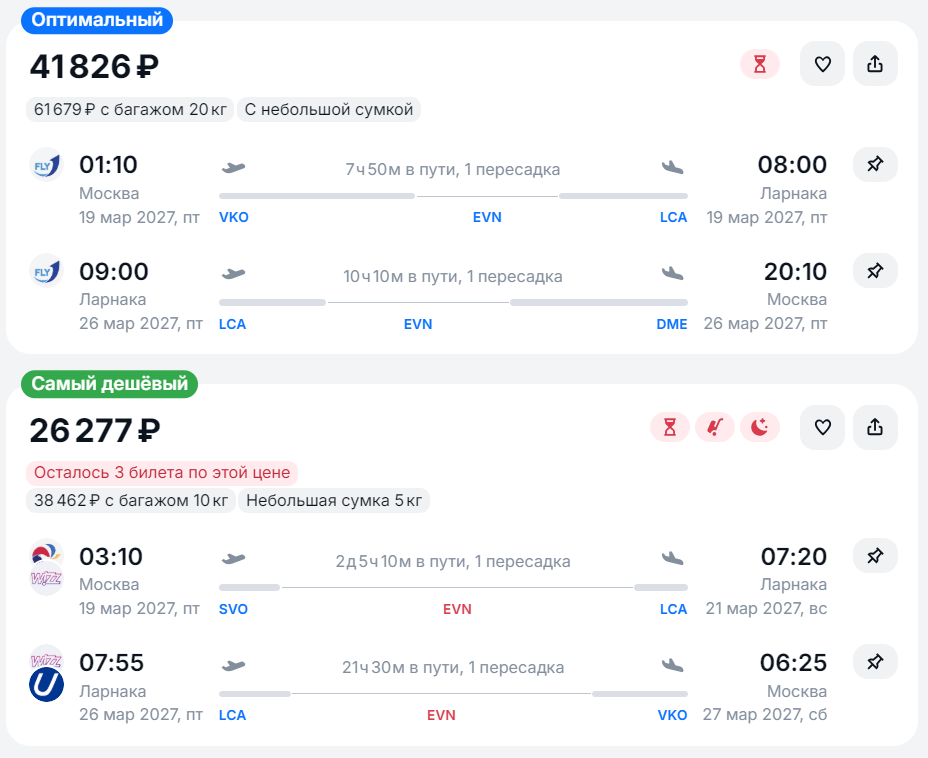
Task: Click the hourglass warning icon on the first ticket
Action: (760, 64)
